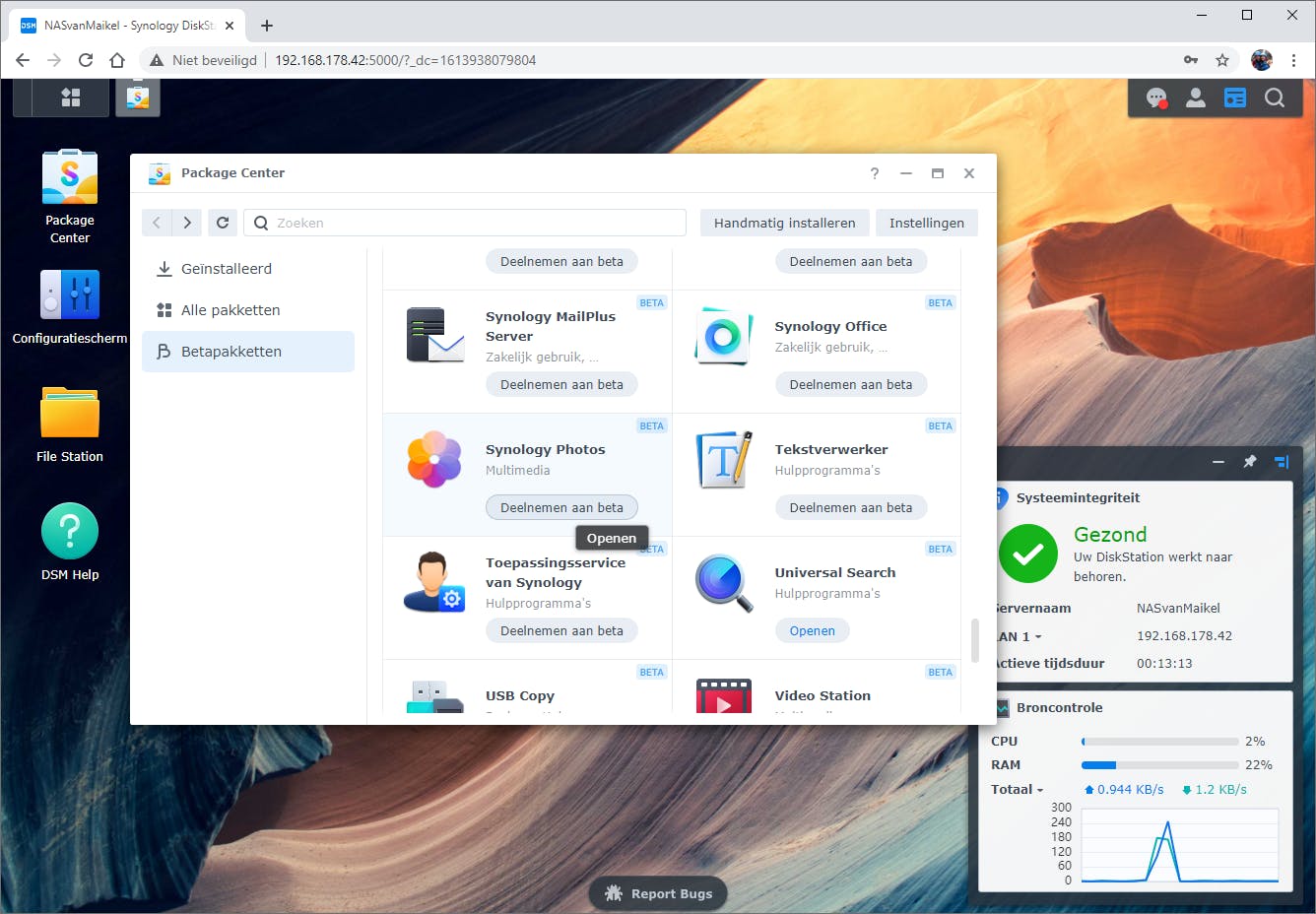Refresh the Package Center package list
The image size is (1316, 914).
223,223
